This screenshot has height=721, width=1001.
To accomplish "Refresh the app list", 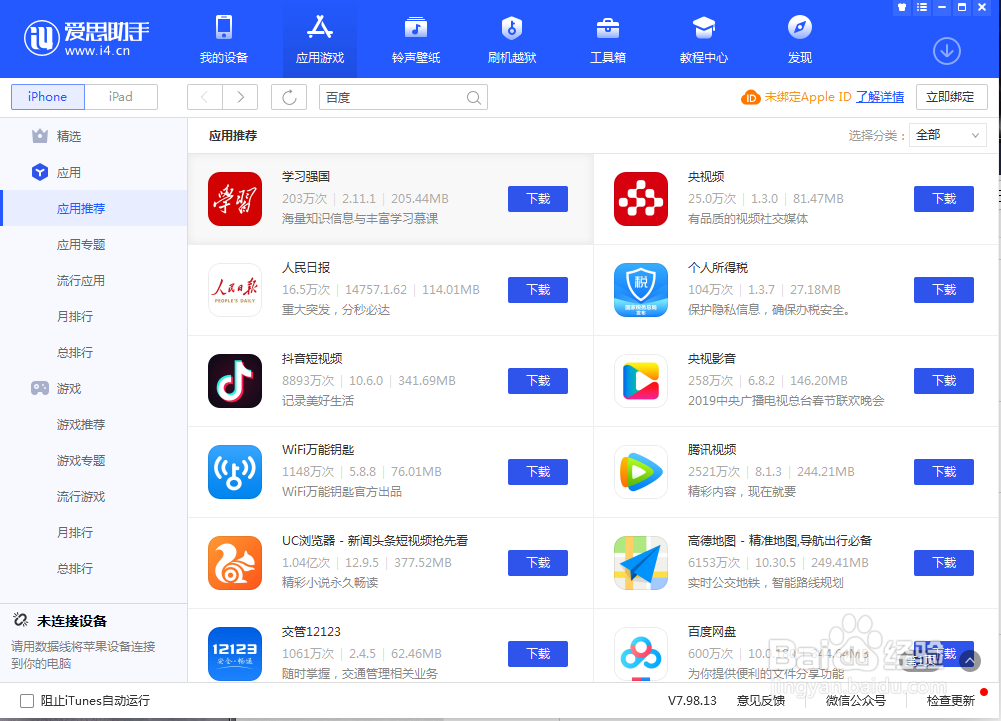I will [x=289, y=97].
